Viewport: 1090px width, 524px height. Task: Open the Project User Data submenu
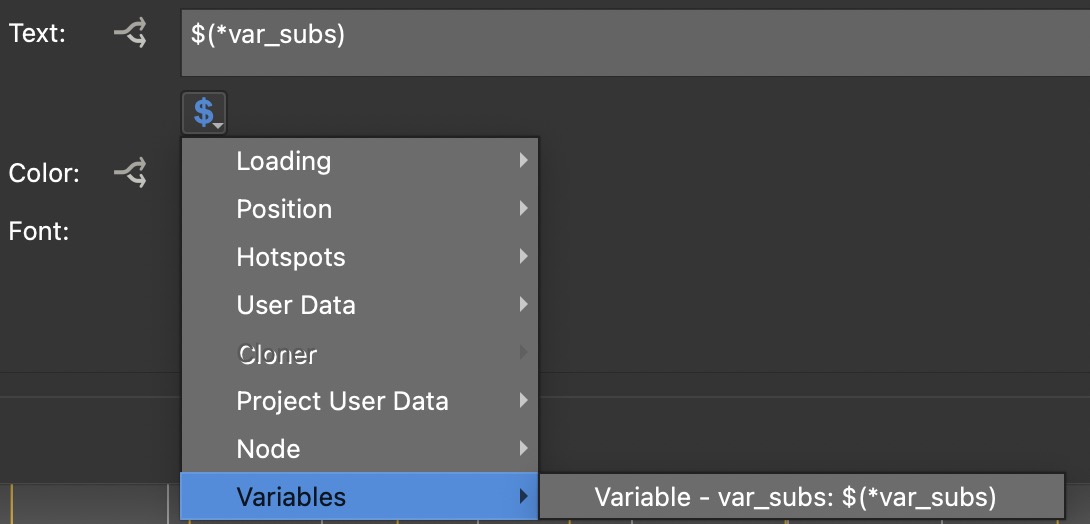[342, 401]
